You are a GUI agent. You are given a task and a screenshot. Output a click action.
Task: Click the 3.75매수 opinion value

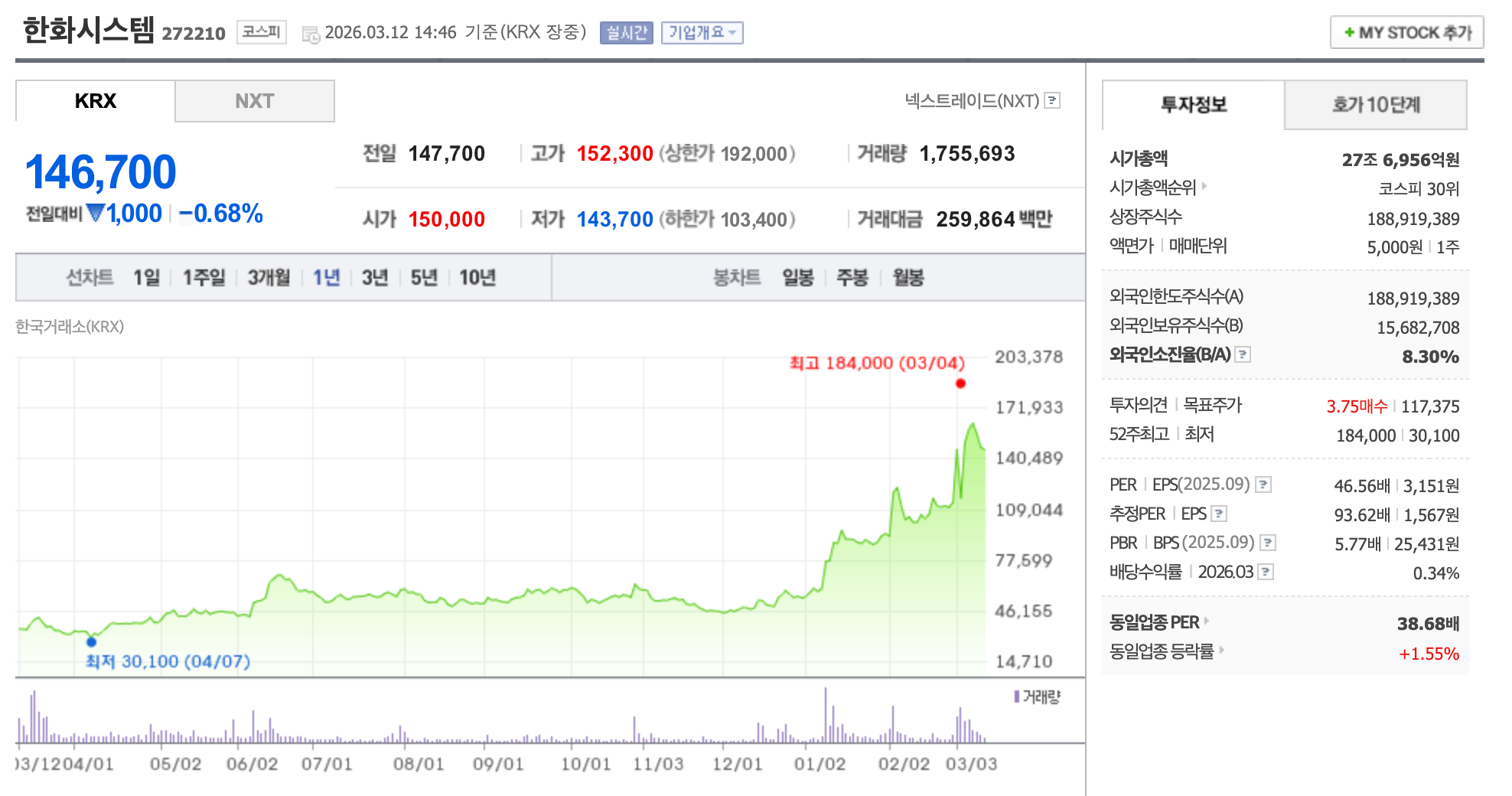tap(1357, 406)
